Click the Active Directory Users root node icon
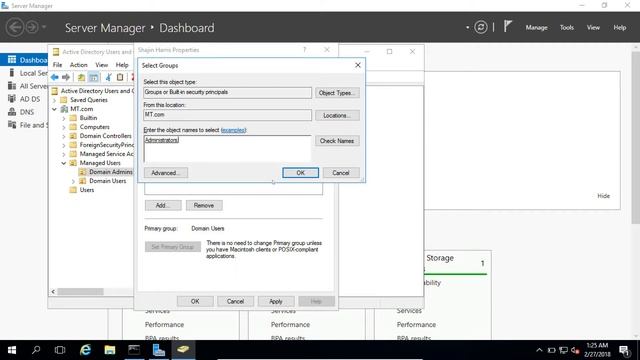 pyautogui.click(x=55, y=91)
